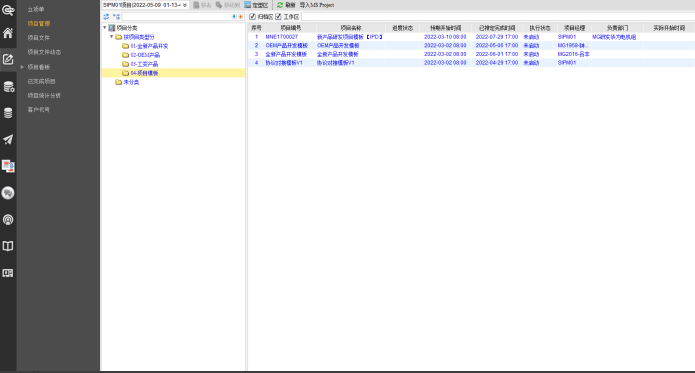Click start time 2022-03-10 08:00
695x373 pixels.
445,37
